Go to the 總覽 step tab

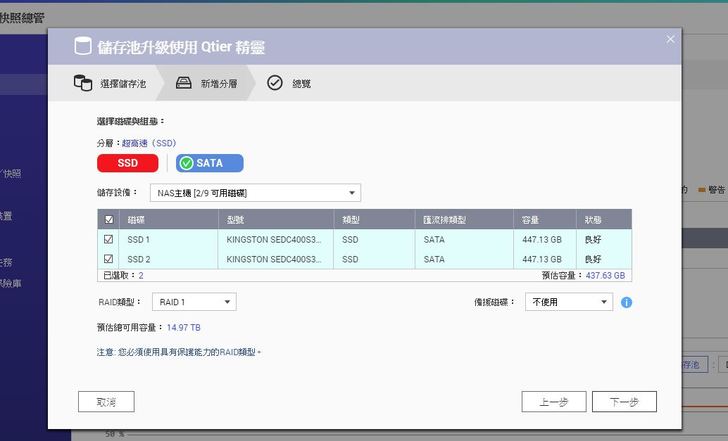point(300,84)
